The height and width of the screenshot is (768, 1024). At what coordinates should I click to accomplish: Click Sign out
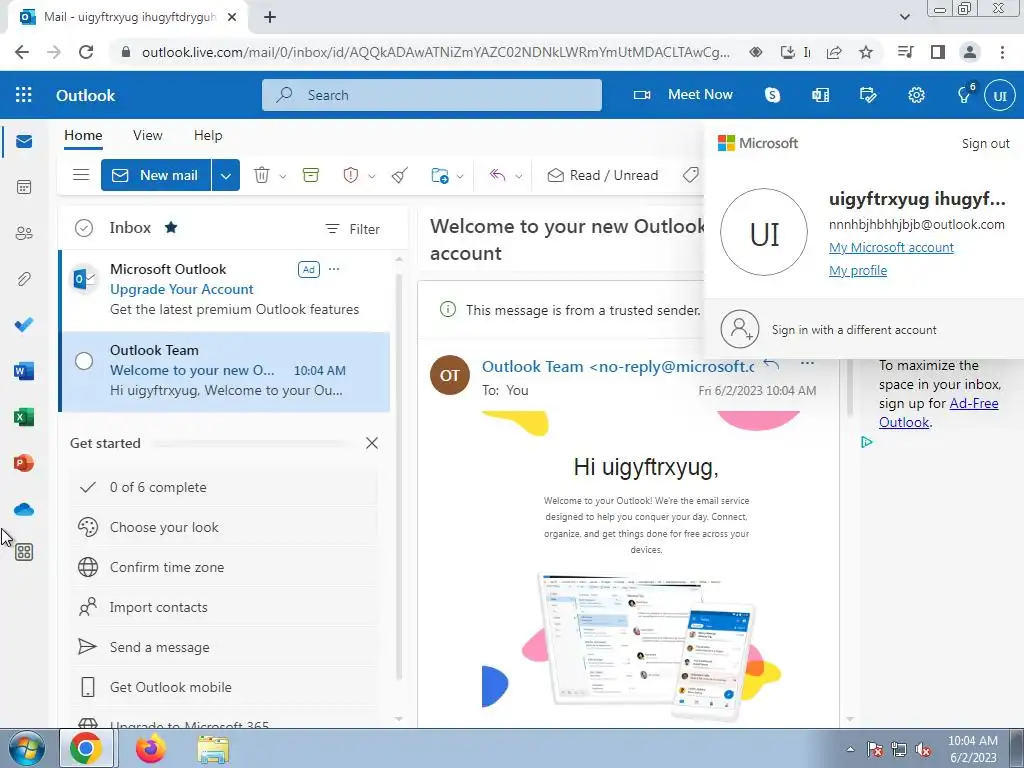pos(985,143)
